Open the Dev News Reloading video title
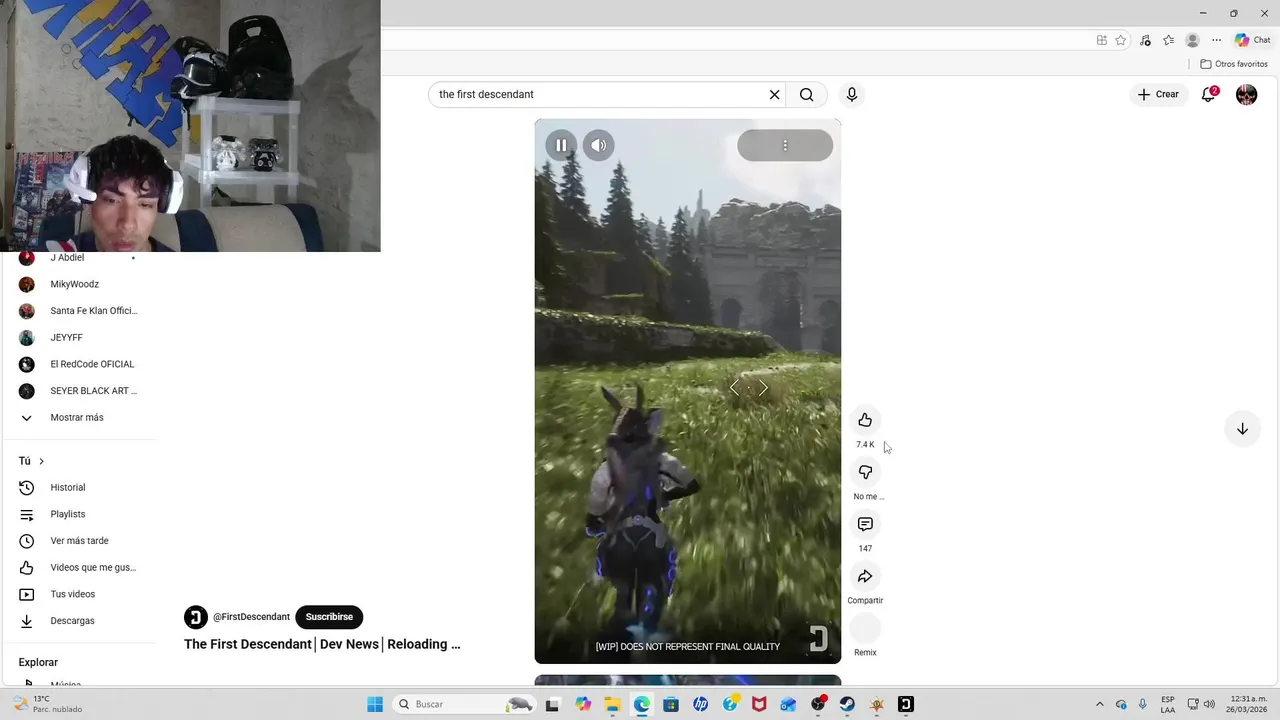Image resolution: width=1280 pixels, height=720 pixels. [x=322, y=644]
